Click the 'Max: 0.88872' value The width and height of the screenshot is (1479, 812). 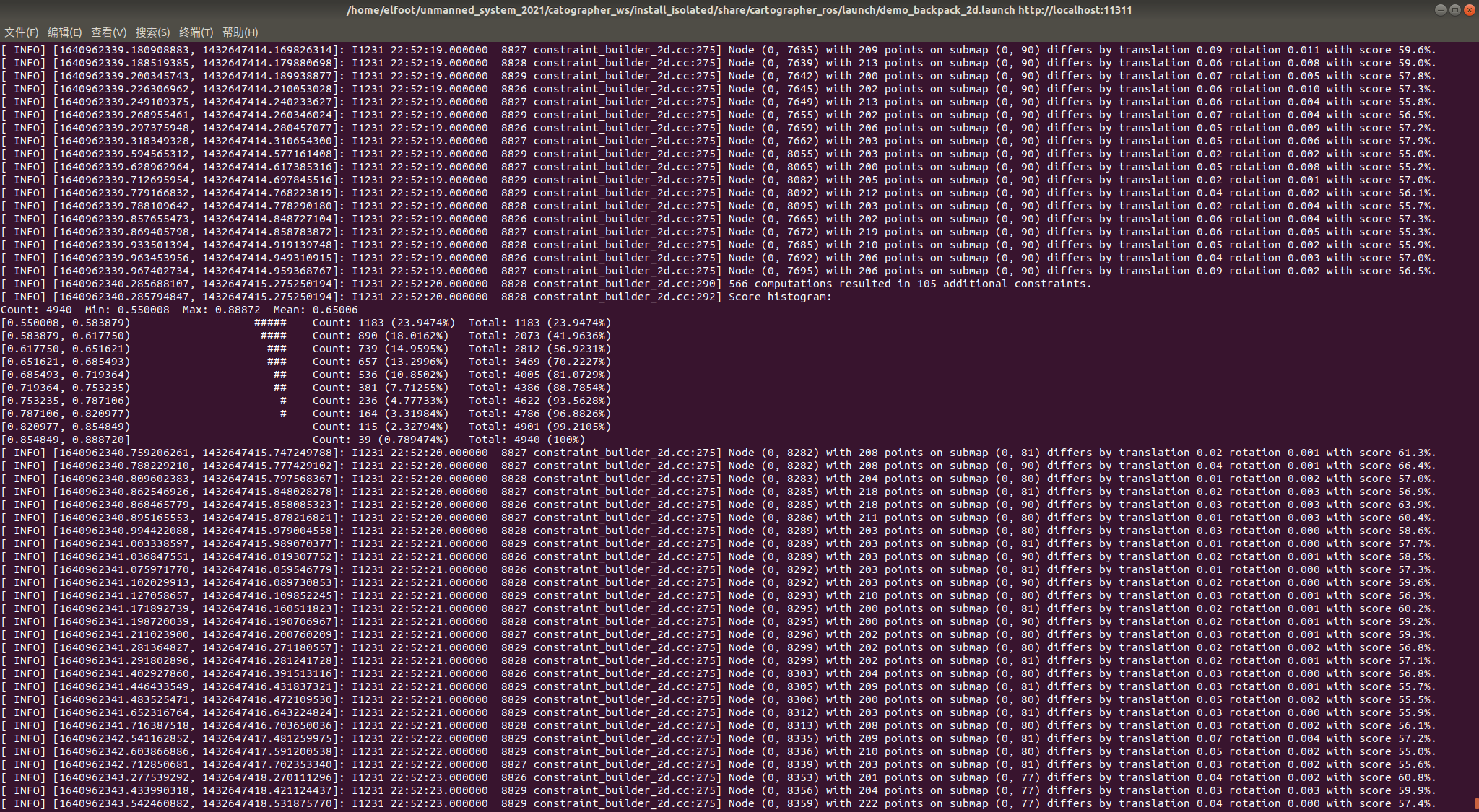coord(221,310)
